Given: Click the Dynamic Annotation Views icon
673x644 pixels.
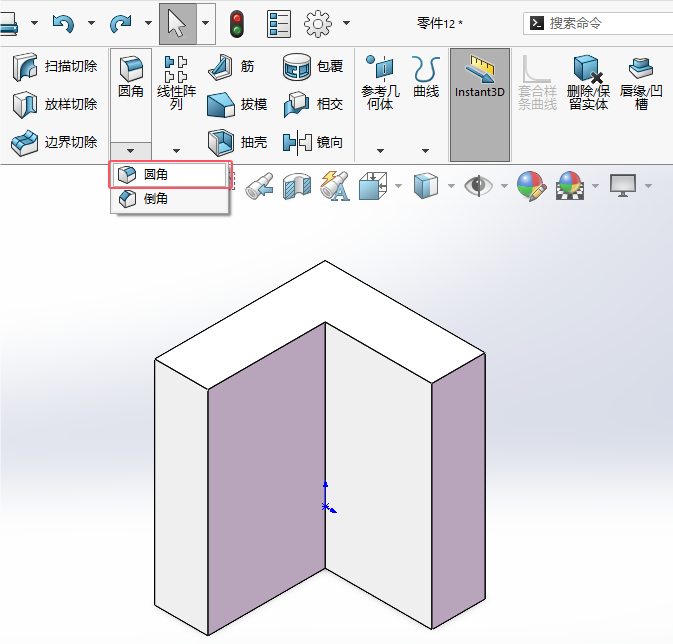Looking at the screenshot, I should tap(335, 186).
